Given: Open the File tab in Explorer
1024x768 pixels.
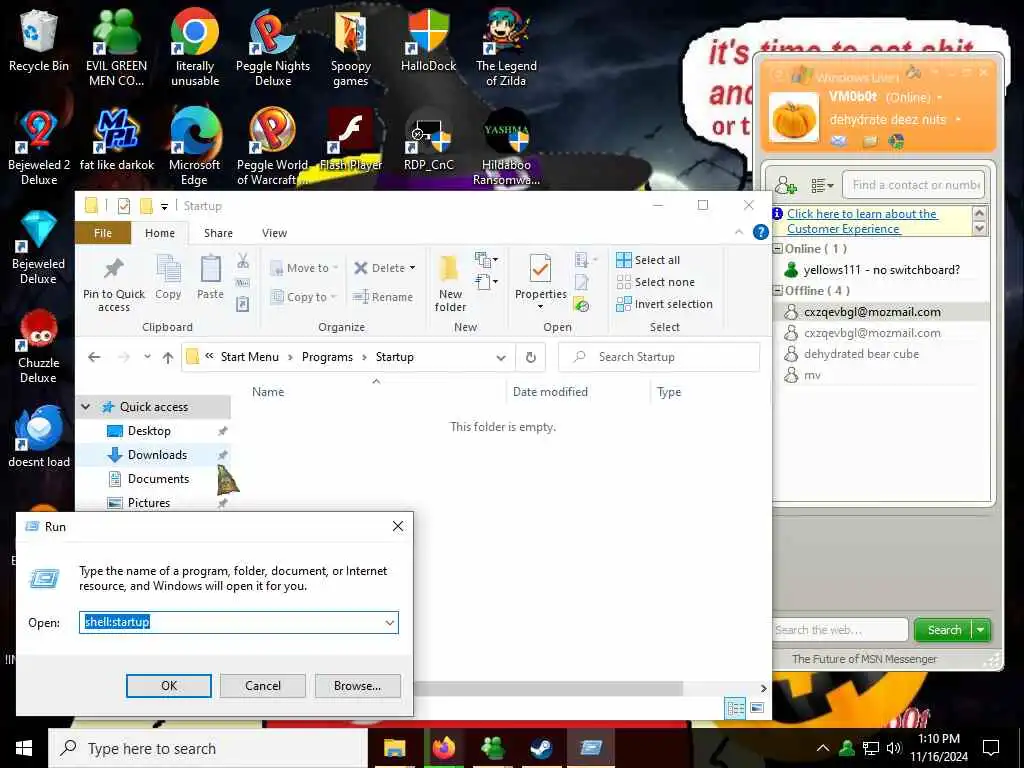Looking at the screenshot, I should coord(103,233).
